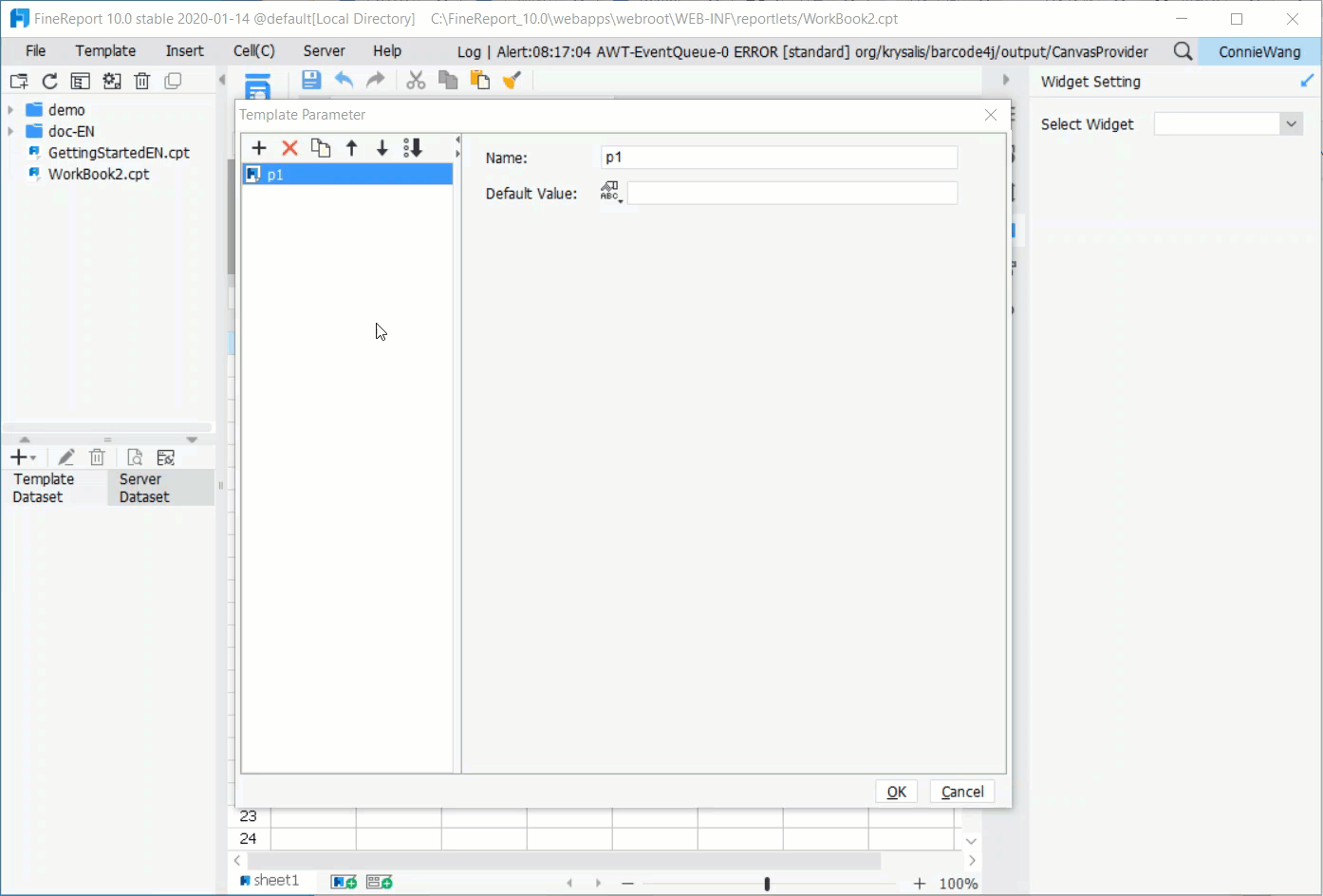Save the template with the floppy disk icon
This screenshot has height=896, width=1323.
[310, 81]
